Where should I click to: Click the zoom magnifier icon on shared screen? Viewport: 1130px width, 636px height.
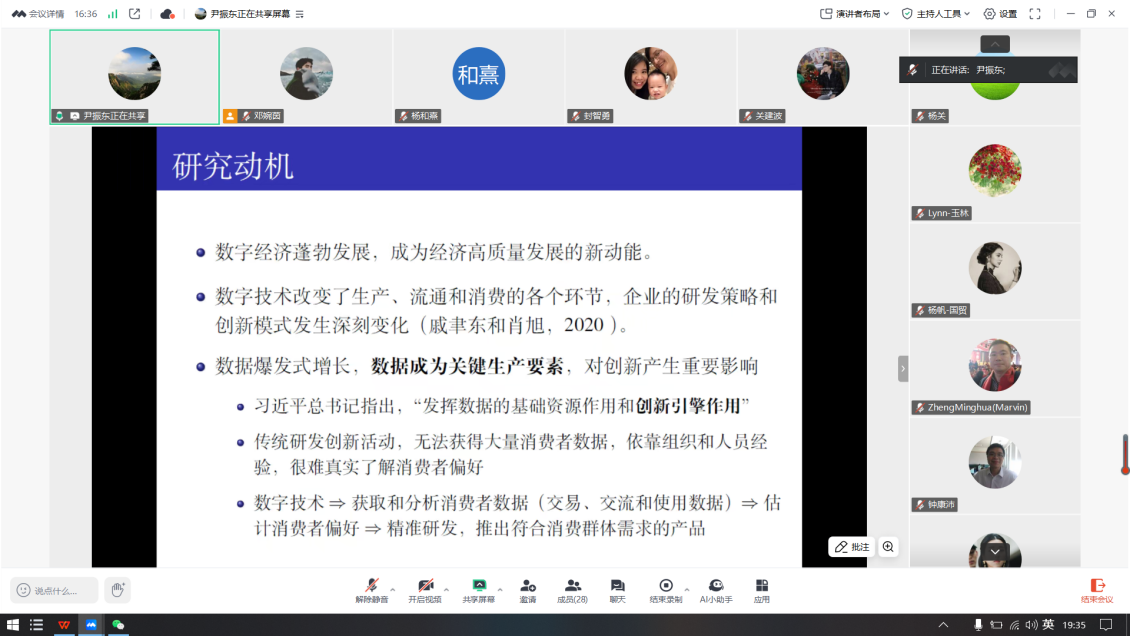click(x=888, y=547)
